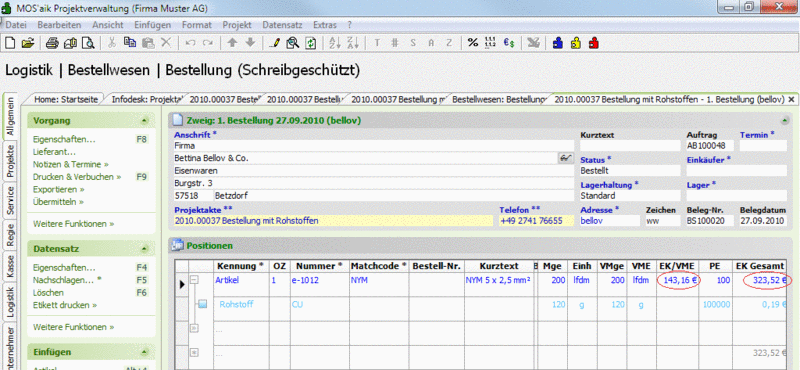This screenshot has width=800, height=370.
Task: Open print preview magnifier page icon
Action: coord(89,43)
